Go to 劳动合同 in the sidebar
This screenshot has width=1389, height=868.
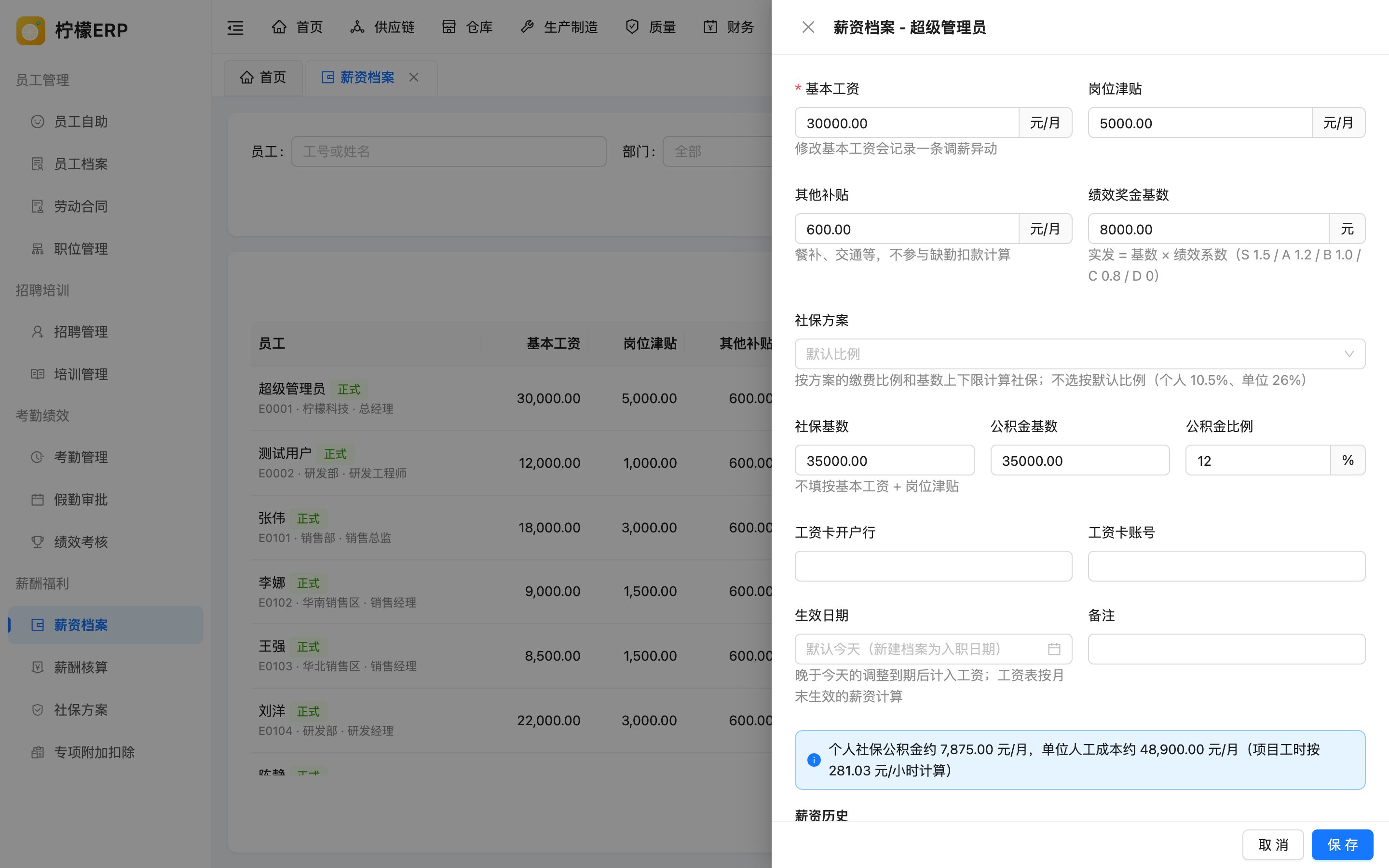[106, 207]
